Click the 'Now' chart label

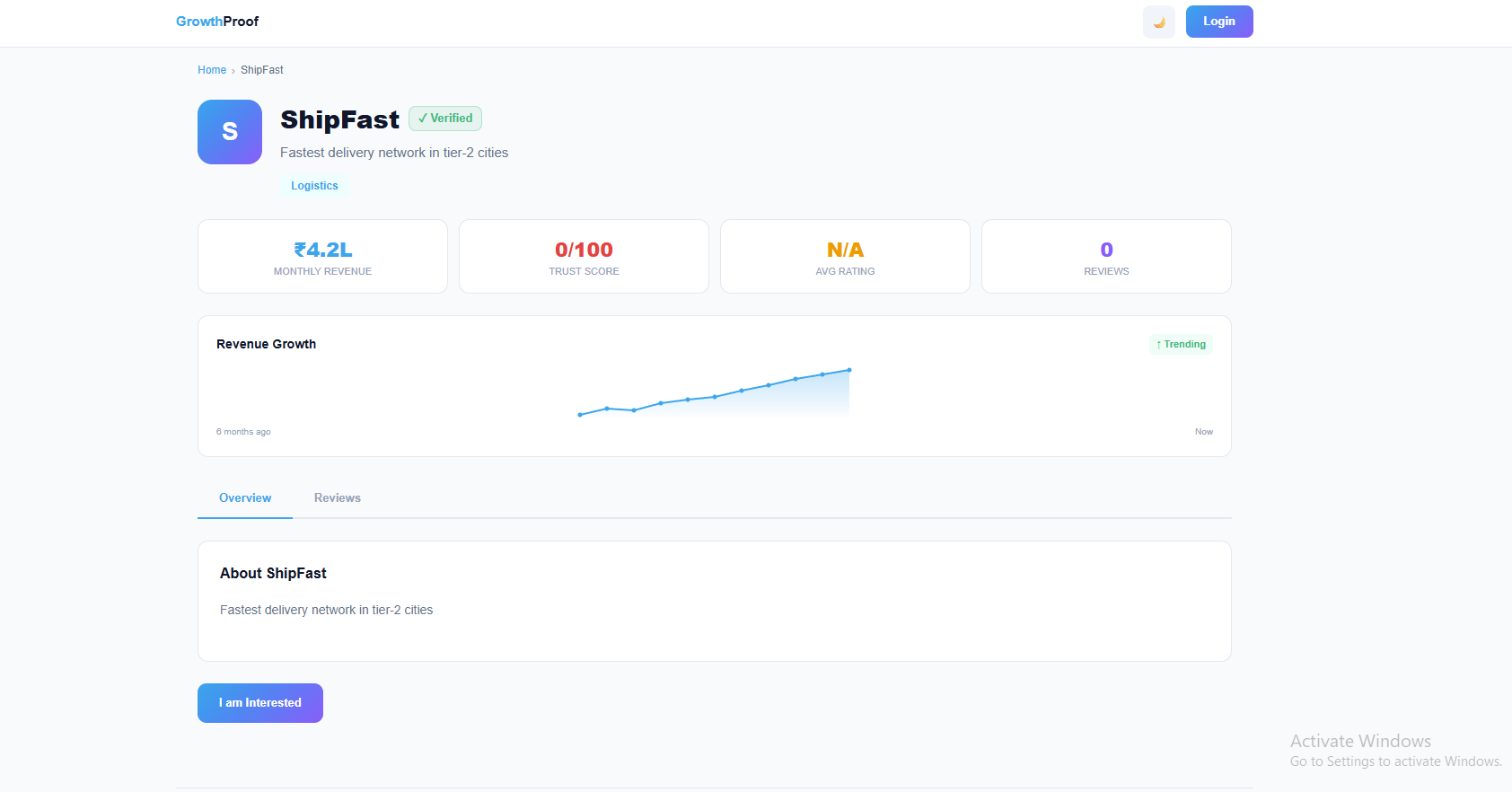click(1204, 432)
